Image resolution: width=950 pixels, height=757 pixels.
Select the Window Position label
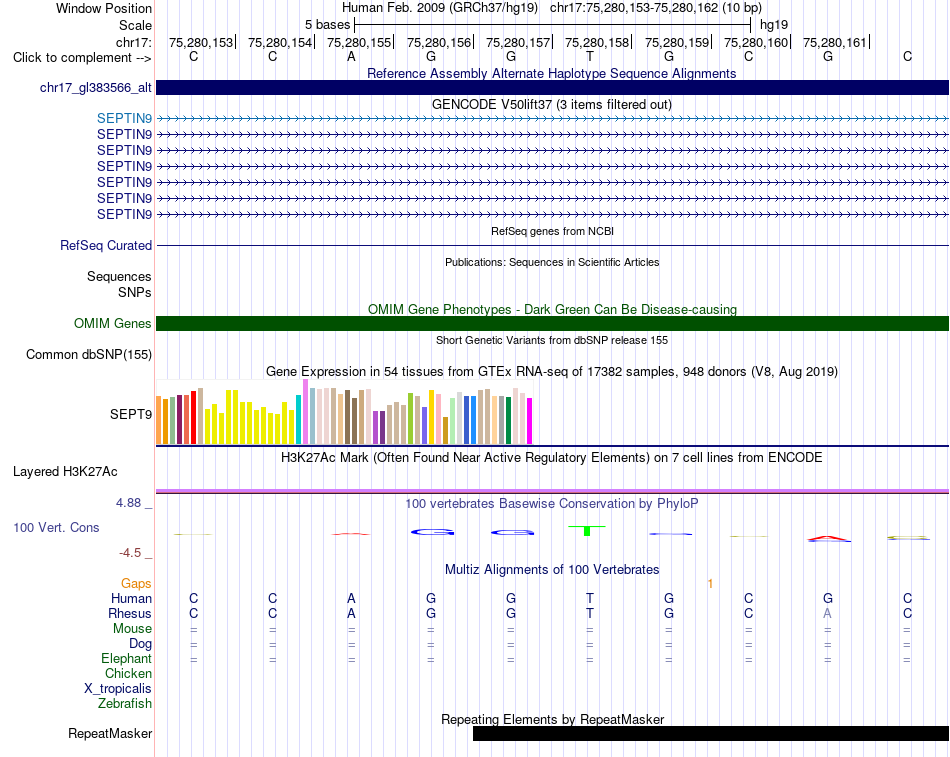[x=104, y=8]
